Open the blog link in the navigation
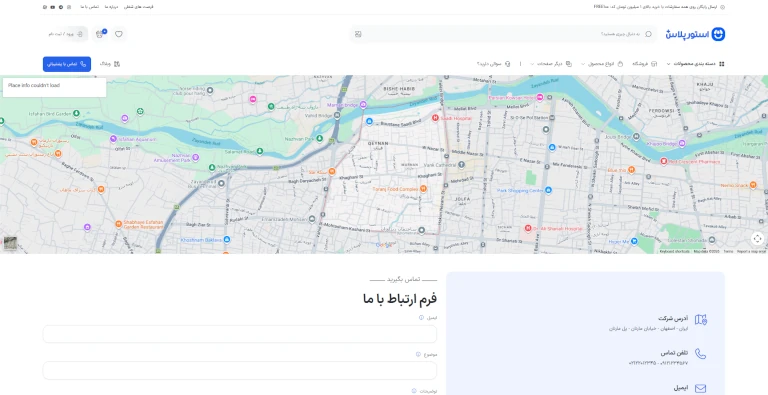The image size is (768, 395). (110, 64)
